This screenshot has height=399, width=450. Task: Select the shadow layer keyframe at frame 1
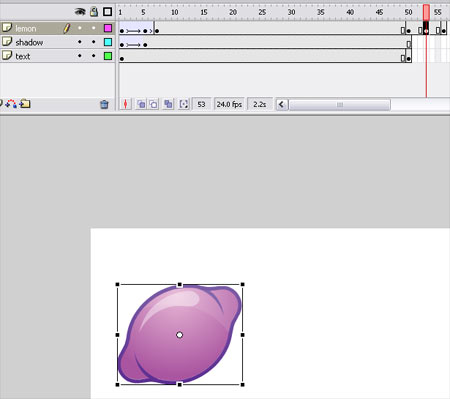pyautogui.click(x=122, y=45)
